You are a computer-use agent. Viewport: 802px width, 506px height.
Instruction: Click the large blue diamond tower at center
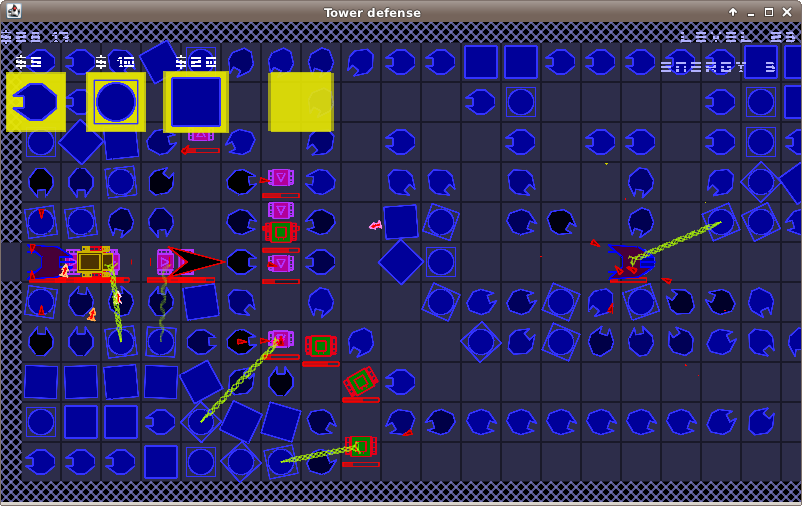(x=401, y=262)
